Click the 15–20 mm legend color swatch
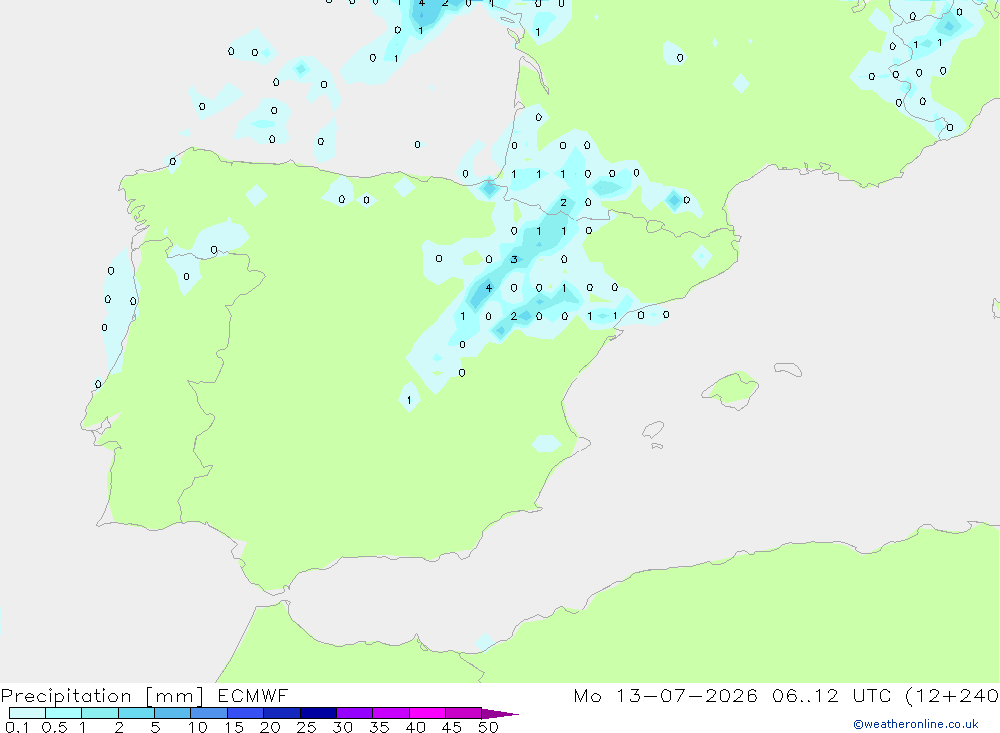Screen dimensions: 1000x733 [246, 713]
